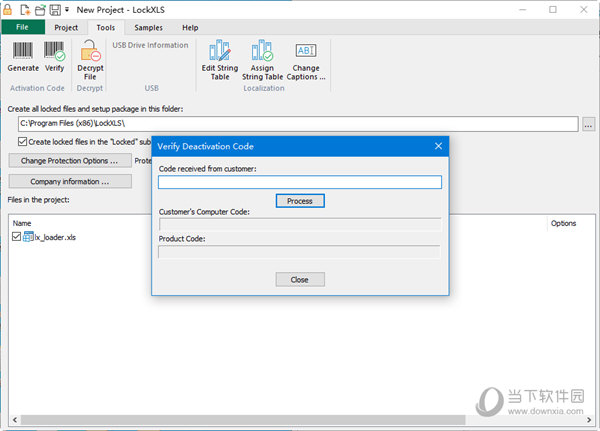Uncheck the lx_loader.xls file checkbox
600x431 pixels.
(16, 237)
